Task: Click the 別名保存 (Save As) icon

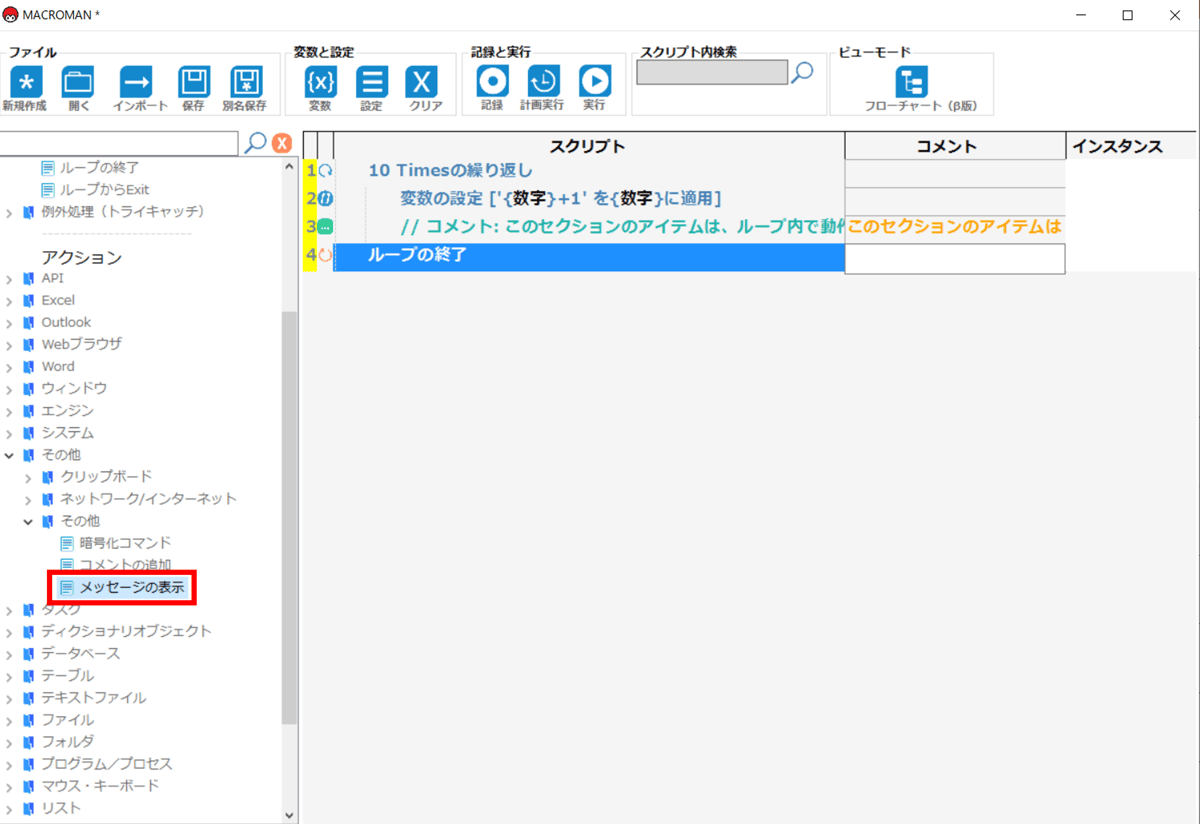Action: tap(245, 83)
